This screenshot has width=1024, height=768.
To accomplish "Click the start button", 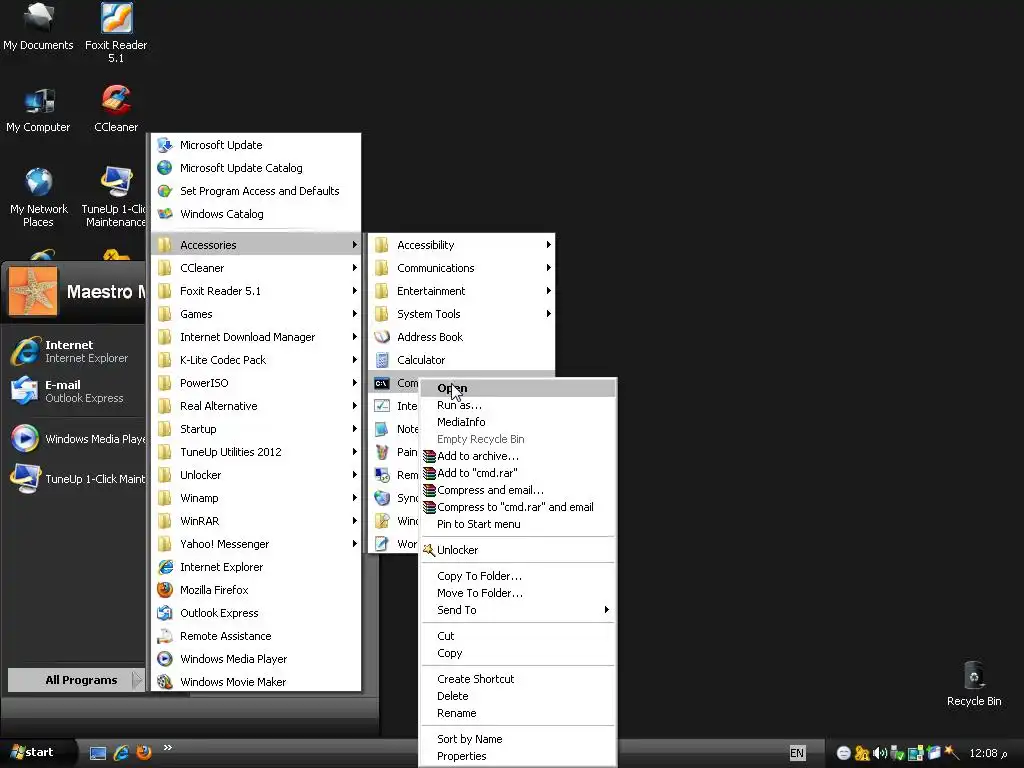I will coord(36,752).
